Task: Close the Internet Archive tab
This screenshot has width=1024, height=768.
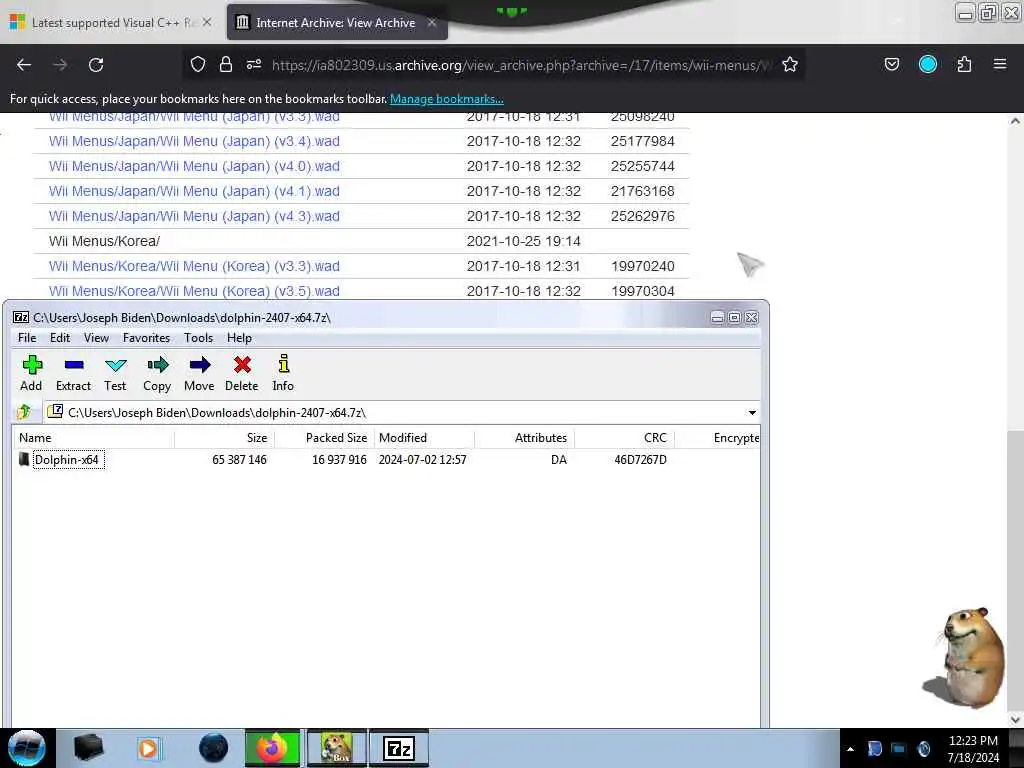Action: (x=432, y=22)
